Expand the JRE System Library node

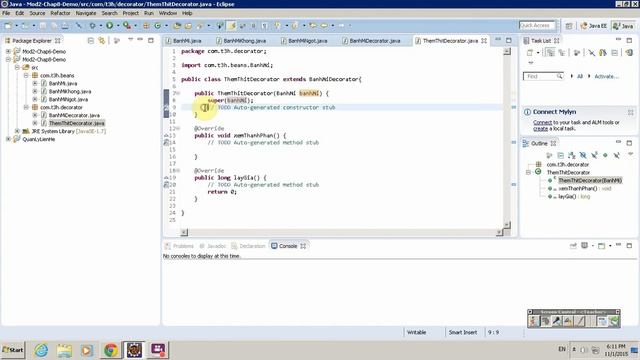pos(17,131)
